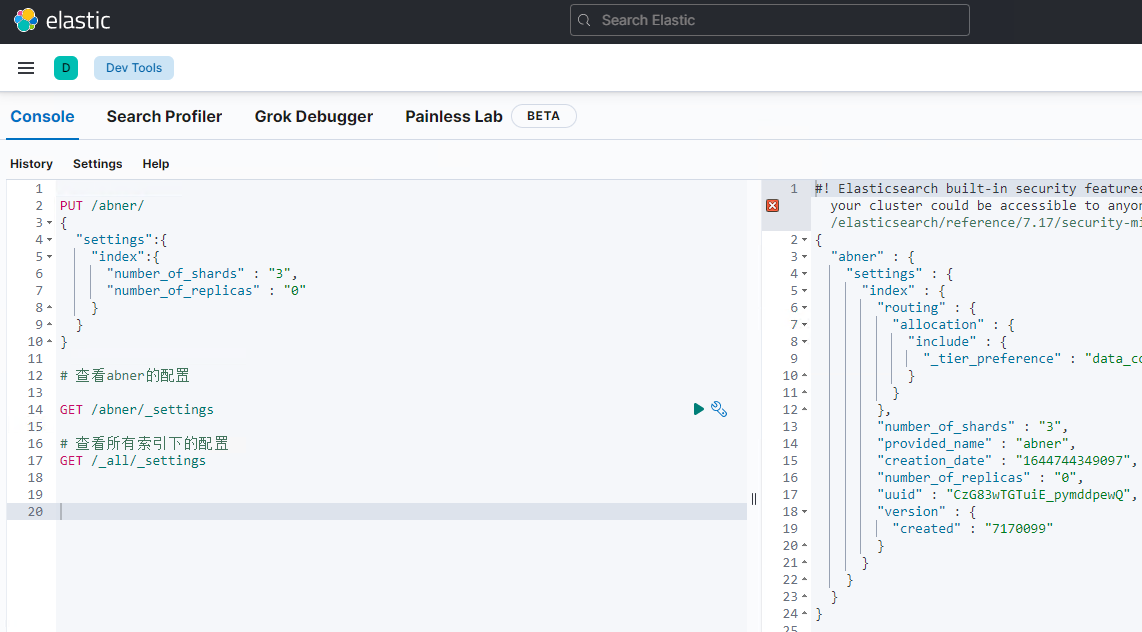Focus the Search Elastic input field
The height and width of the screenshot is (632, 1142).
coord(770,20)
